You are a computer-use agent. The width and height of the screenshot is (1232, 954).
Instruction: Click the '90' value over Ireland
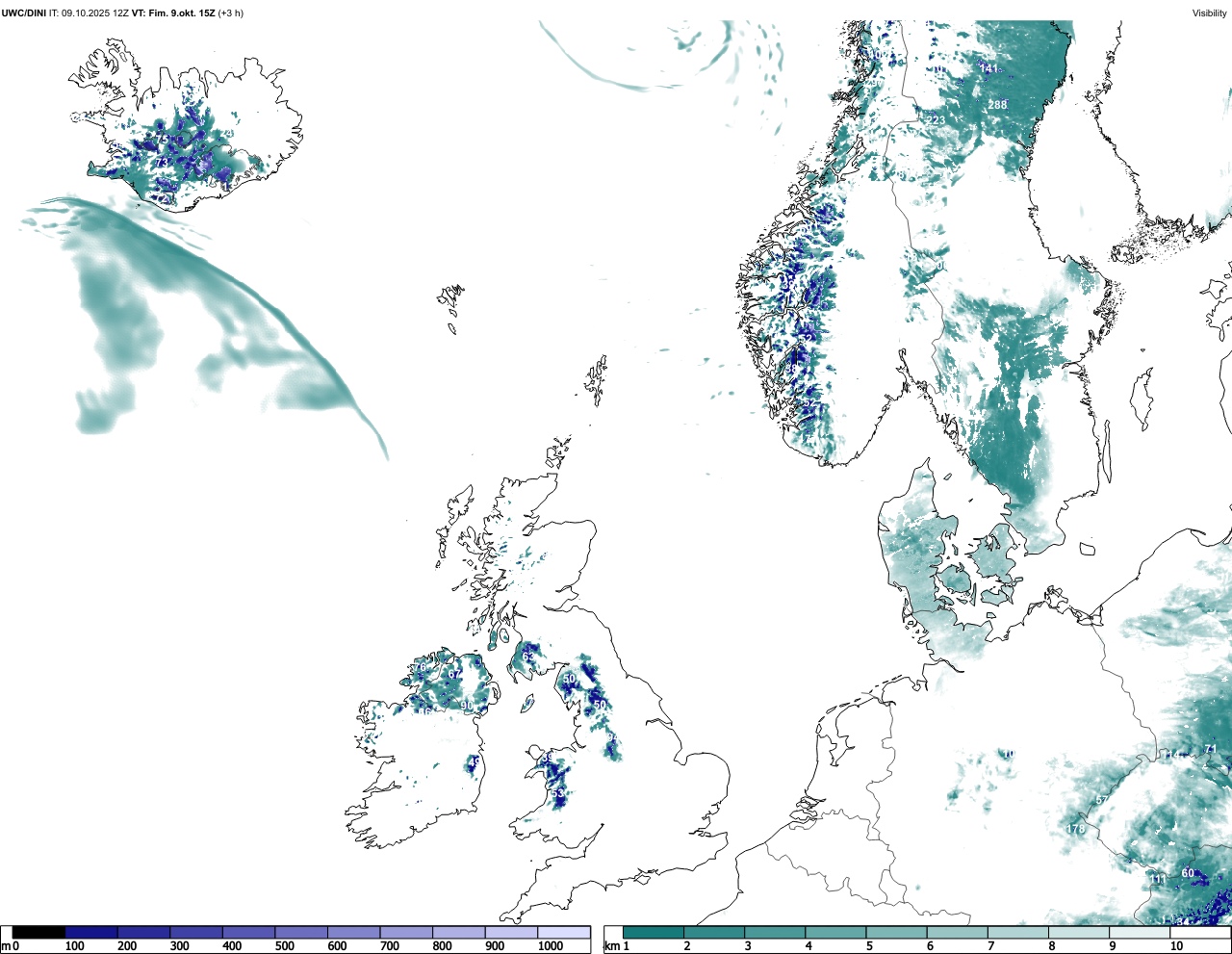(x=467, y=706)
